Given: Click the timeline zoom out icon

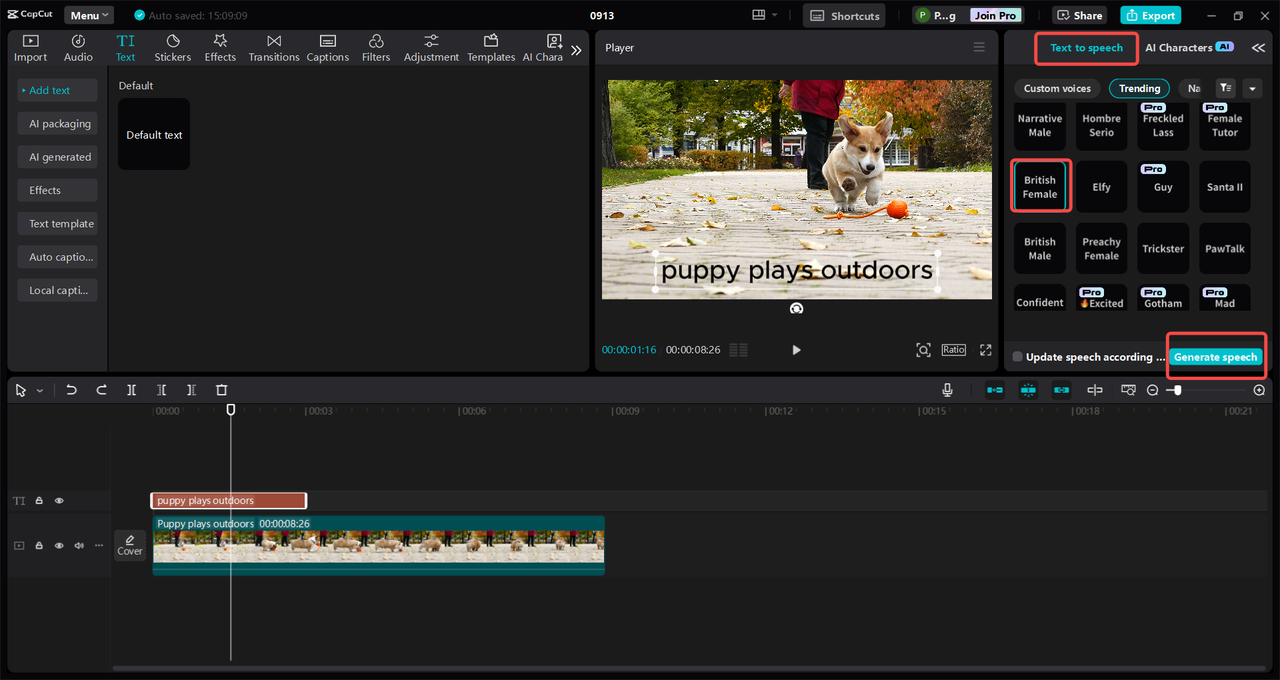Looking at the screenshot, I should [1153, 390].
